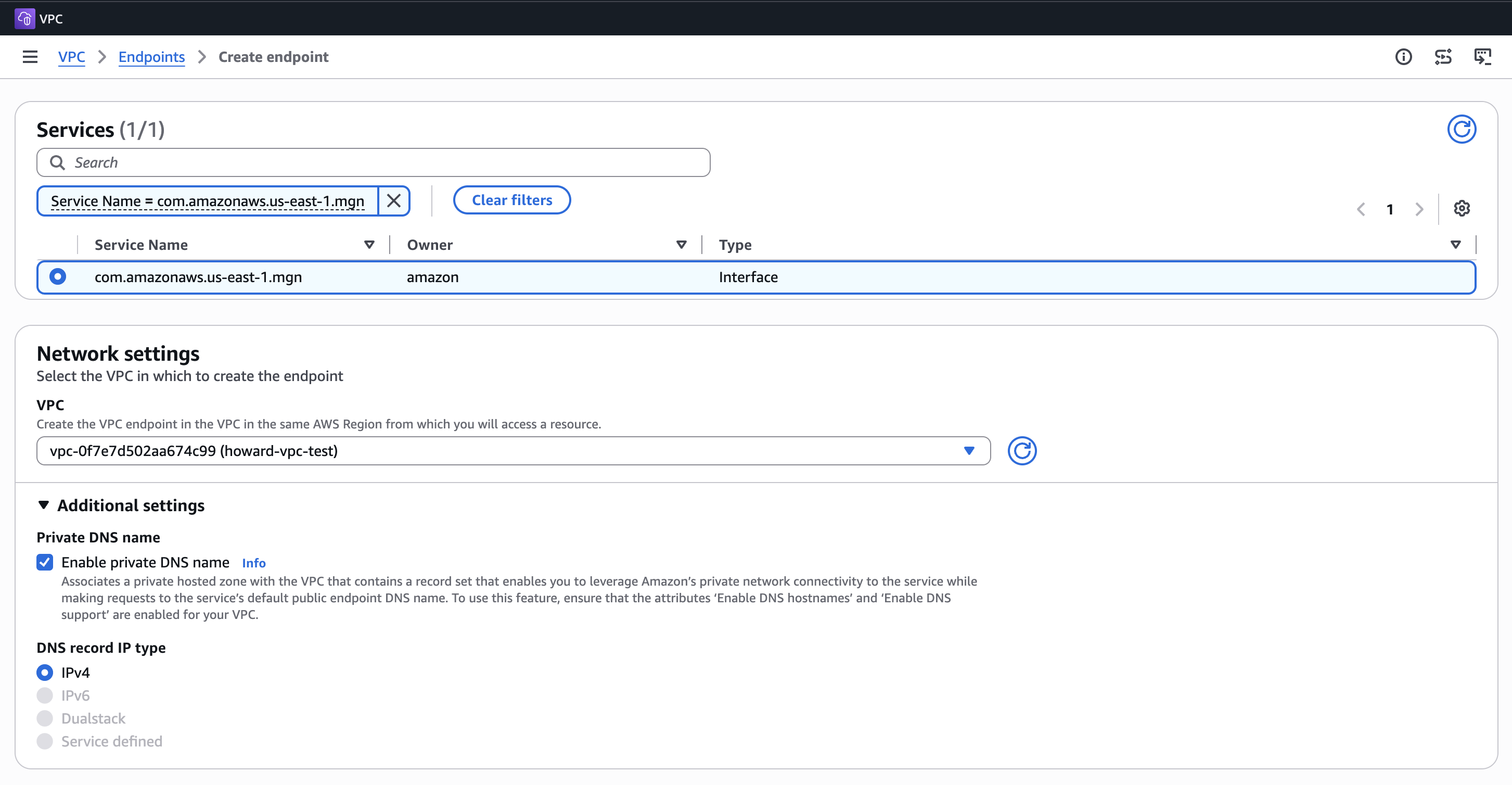Image resolution: width=1512 pixels, height=785 pixels.
Task: Disable the Enable private DNS name checkbox
Action: (x=45, y=562)
